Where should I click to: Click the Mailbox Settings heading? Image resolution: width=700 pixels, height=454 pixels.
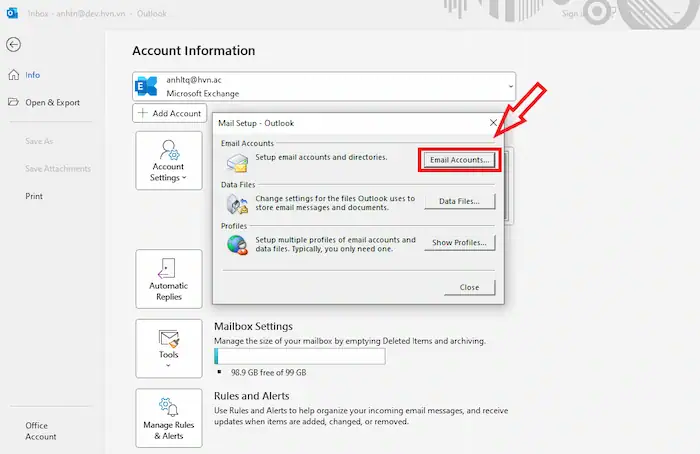pos(253,326)
